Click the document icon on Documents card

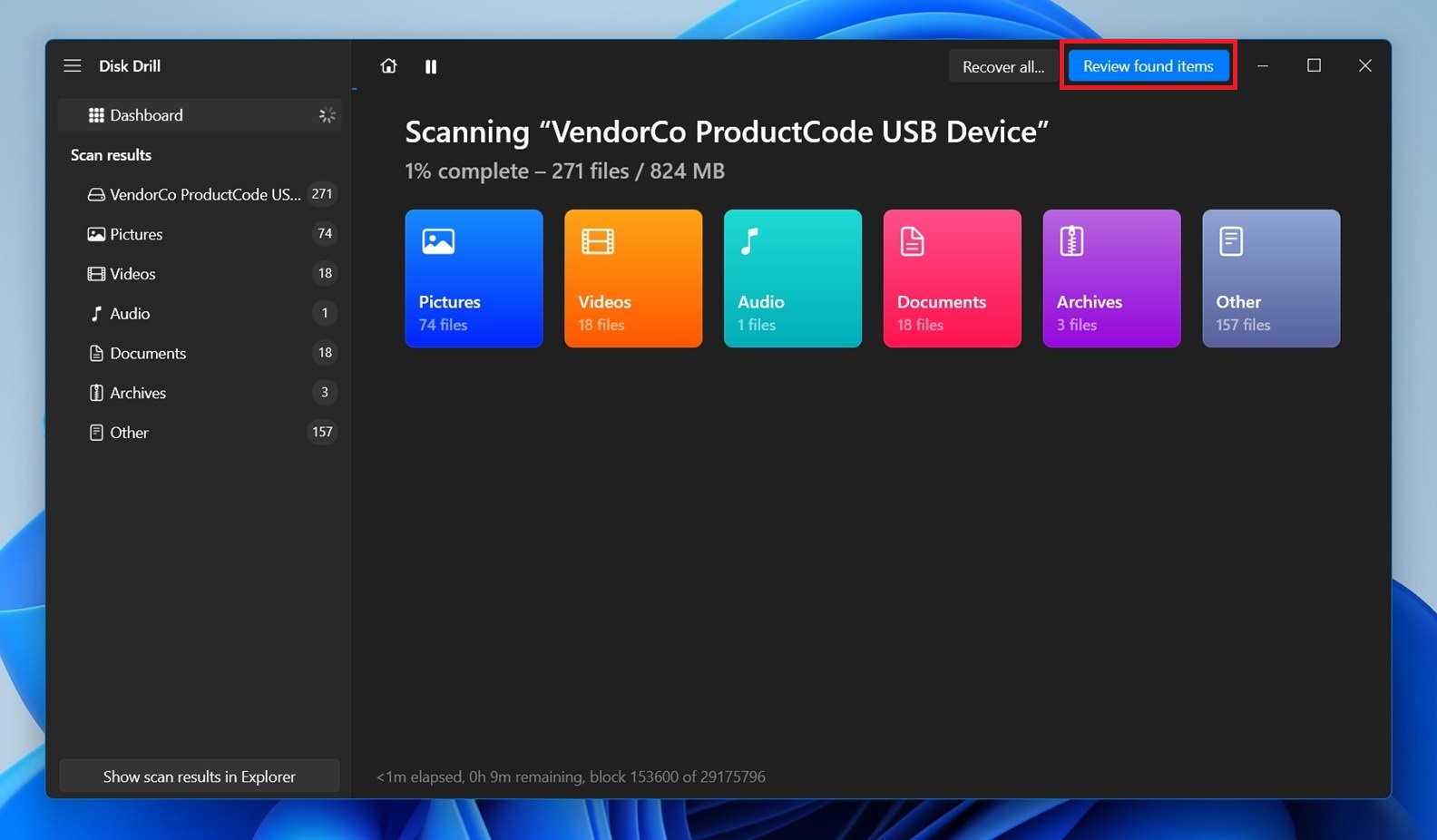pyautogui.click(x=912, y=241)
